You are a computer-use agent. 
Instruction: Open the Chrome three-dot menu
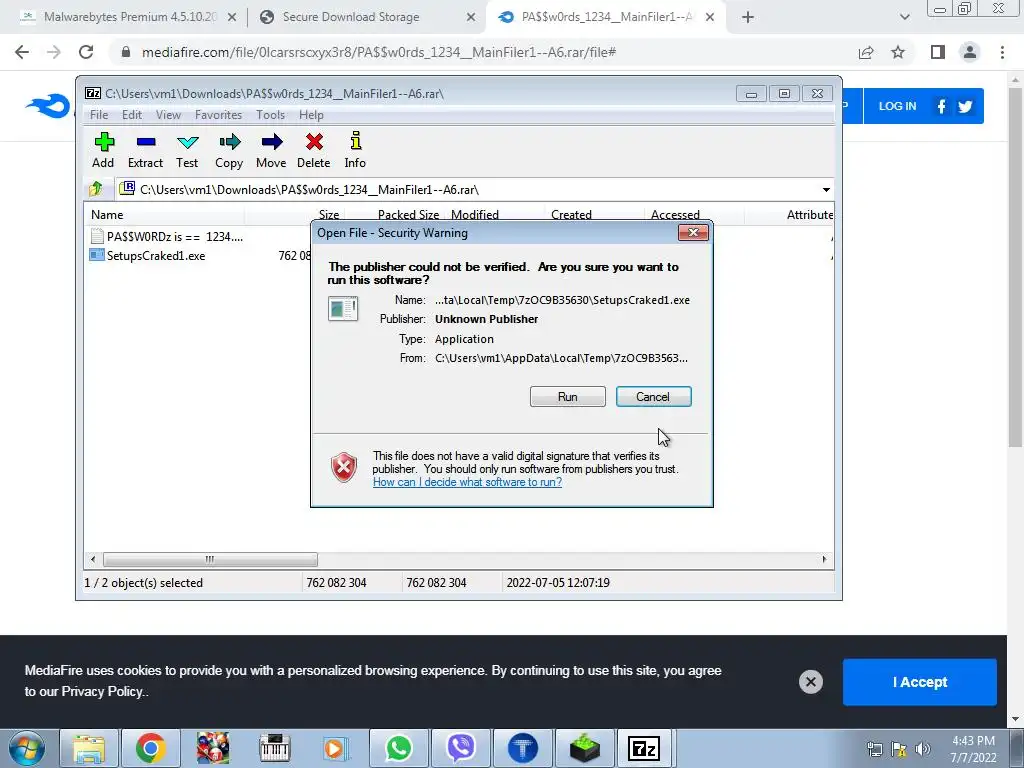tap(1002, 52)
